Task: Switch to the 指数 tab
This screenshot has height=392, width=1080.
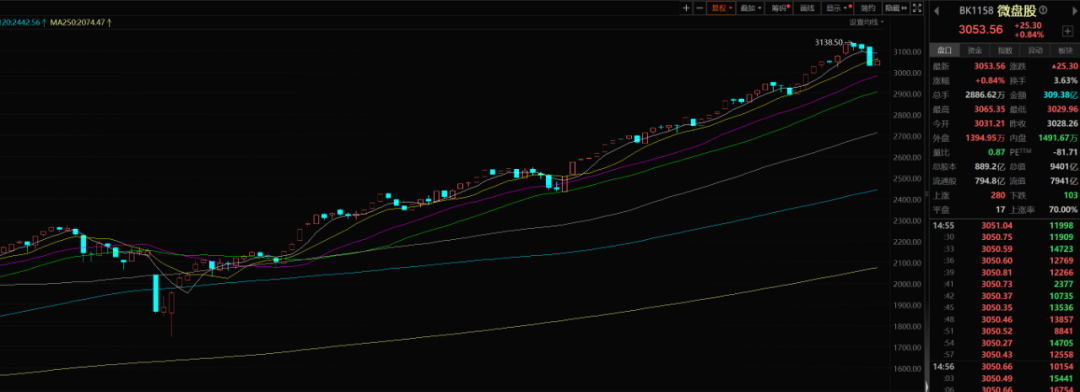Action: pyautogui.click(x=1005, y=50)
